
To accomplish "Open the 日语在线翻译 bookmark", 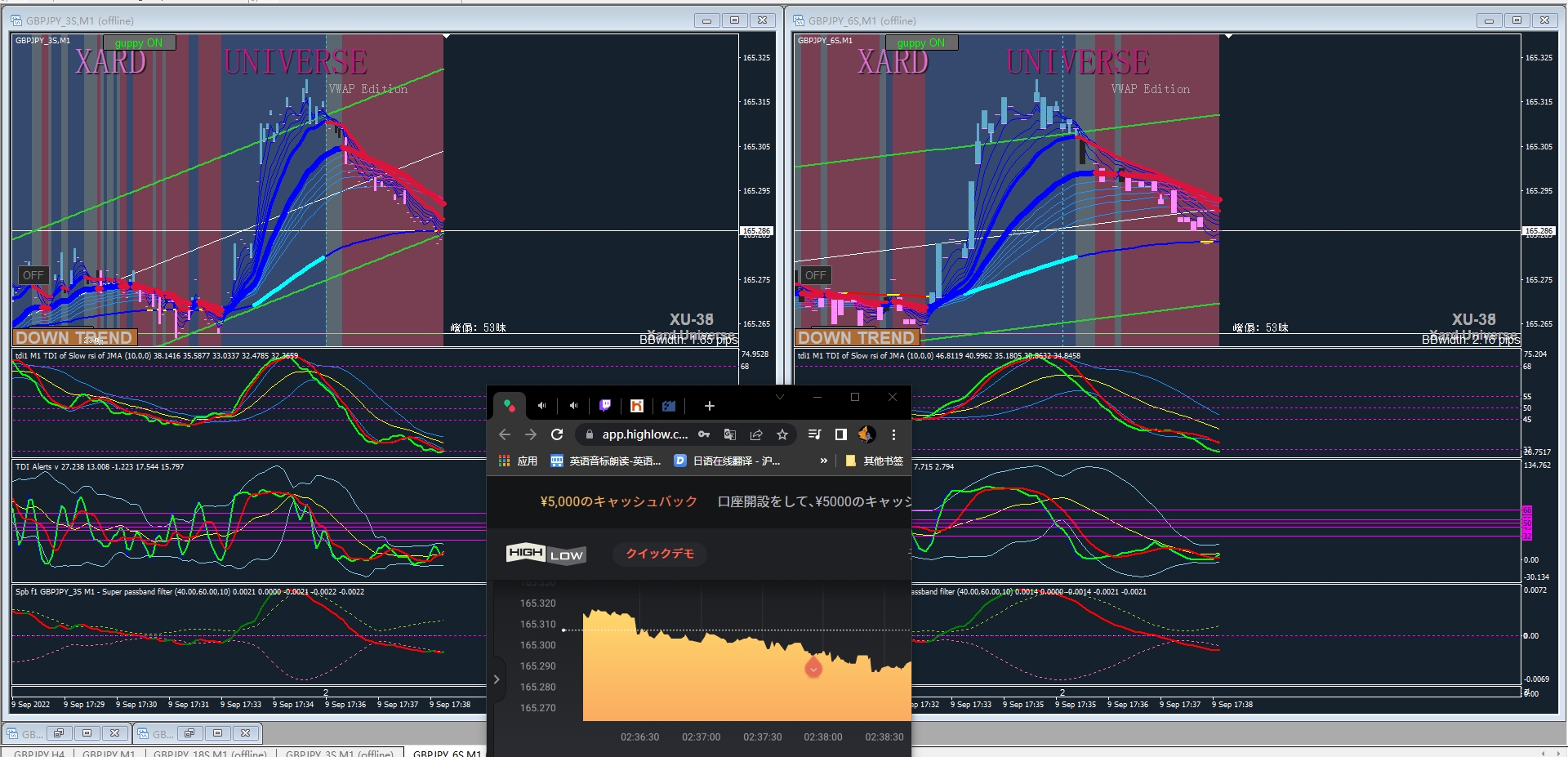I will click(728, 461).
